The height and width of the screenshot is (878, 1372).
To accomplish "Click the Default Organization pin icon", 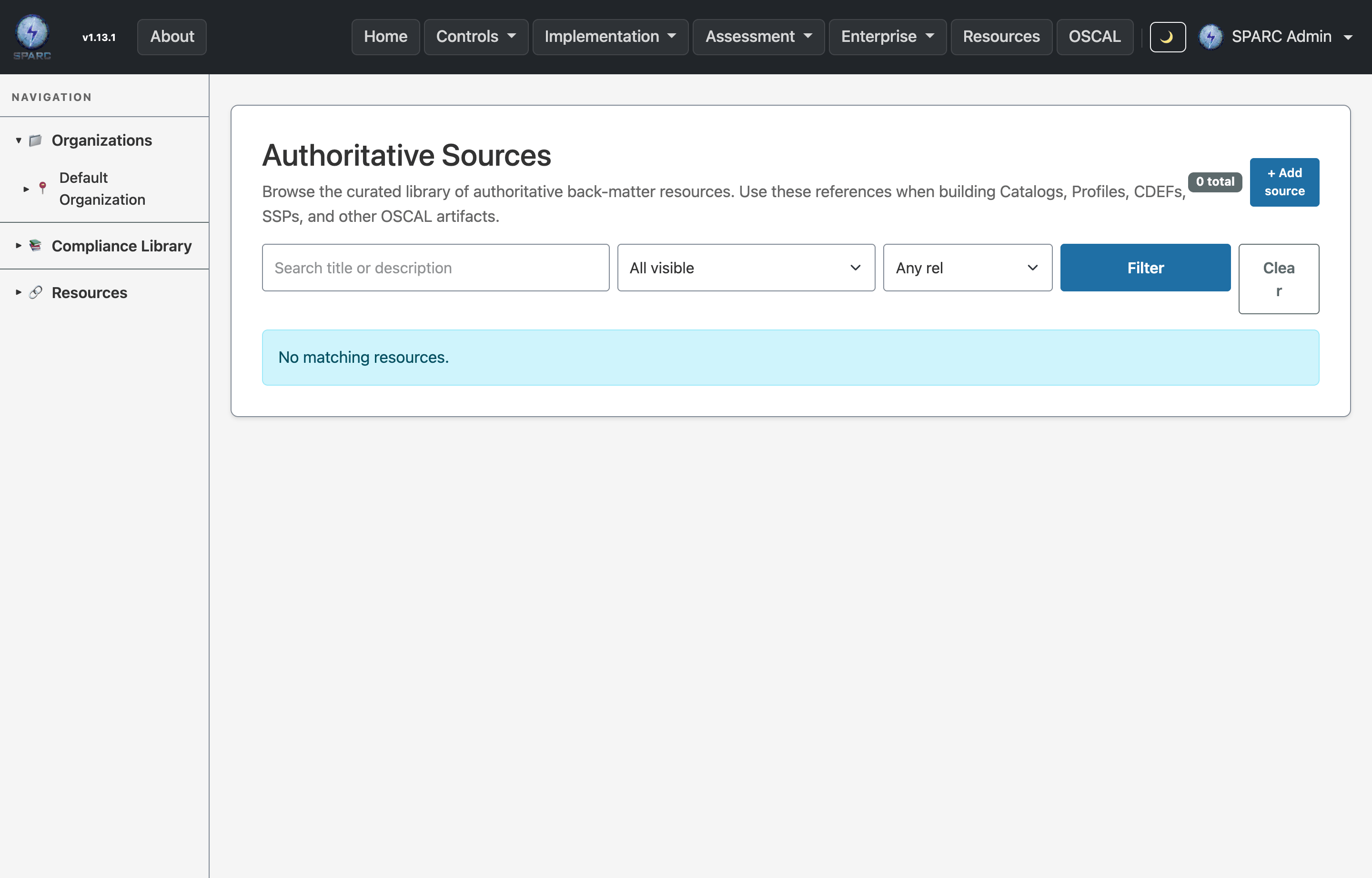I will tap(43, 188).
